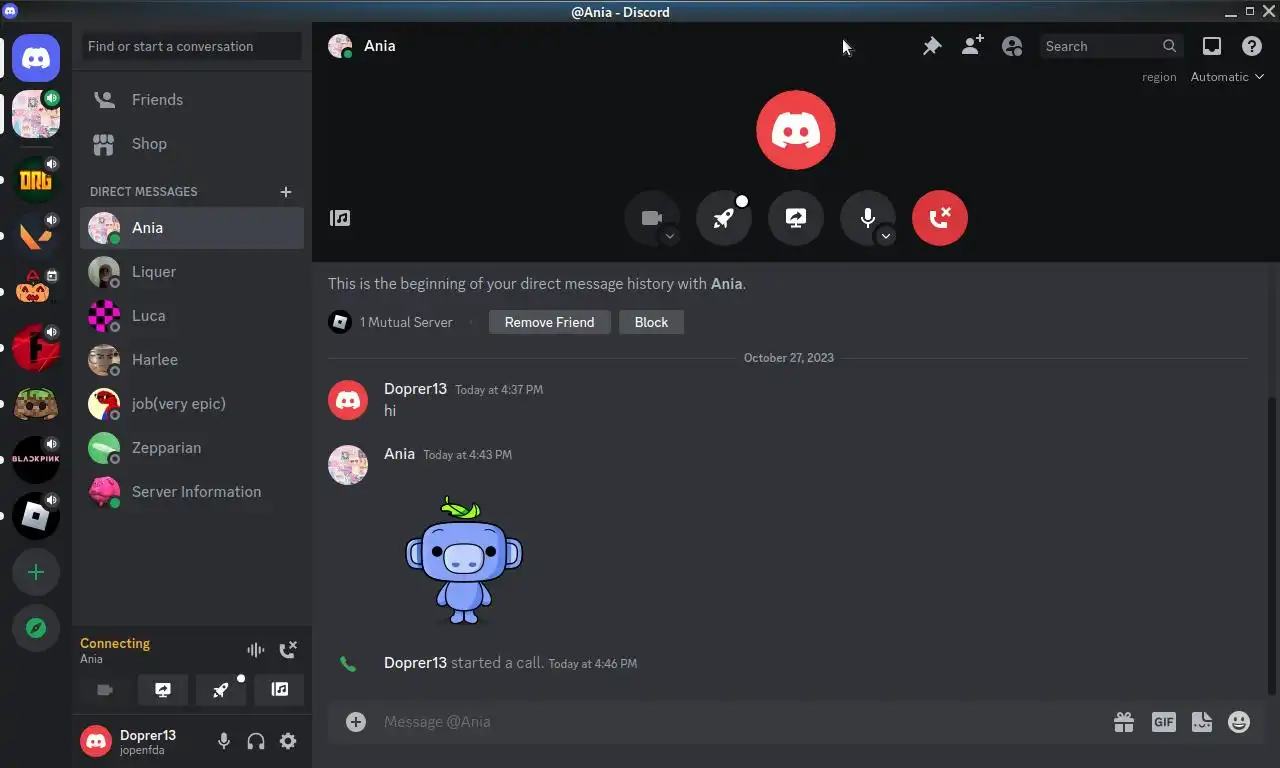This screenshot has width=1280, height=768.
Task: Share screen button in voice panel
Action: [x=163, y=690]
